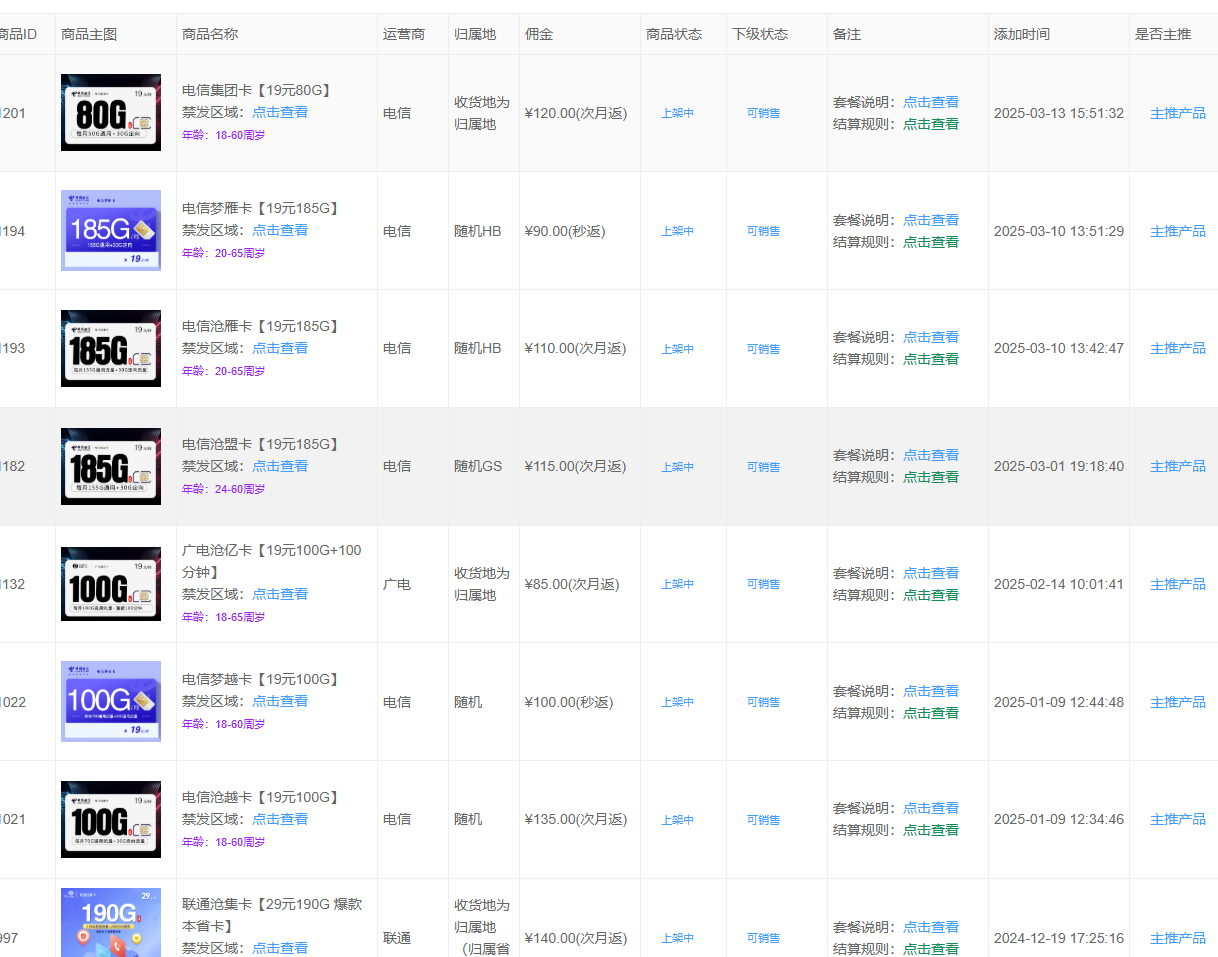Select 可销售 status of 电信沧雁卡
This screenshot has height=957, width=1218.
[x=764, y=349]
